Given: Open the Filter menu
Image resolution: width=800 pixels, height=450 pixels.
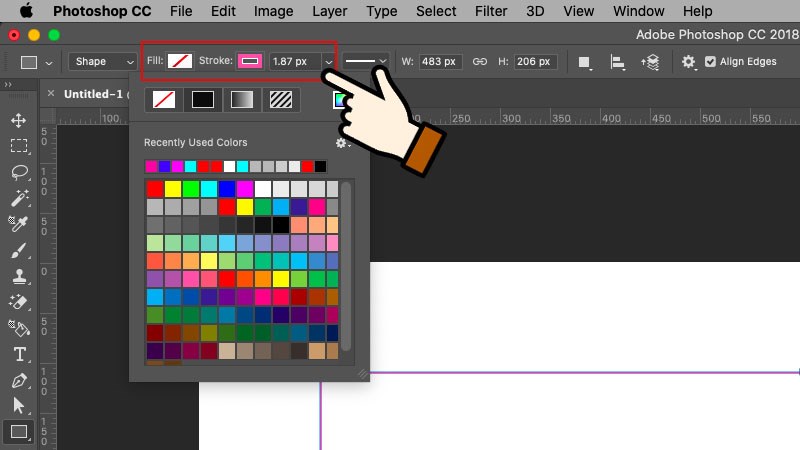Looking at the screenshot, I should 491,12.
